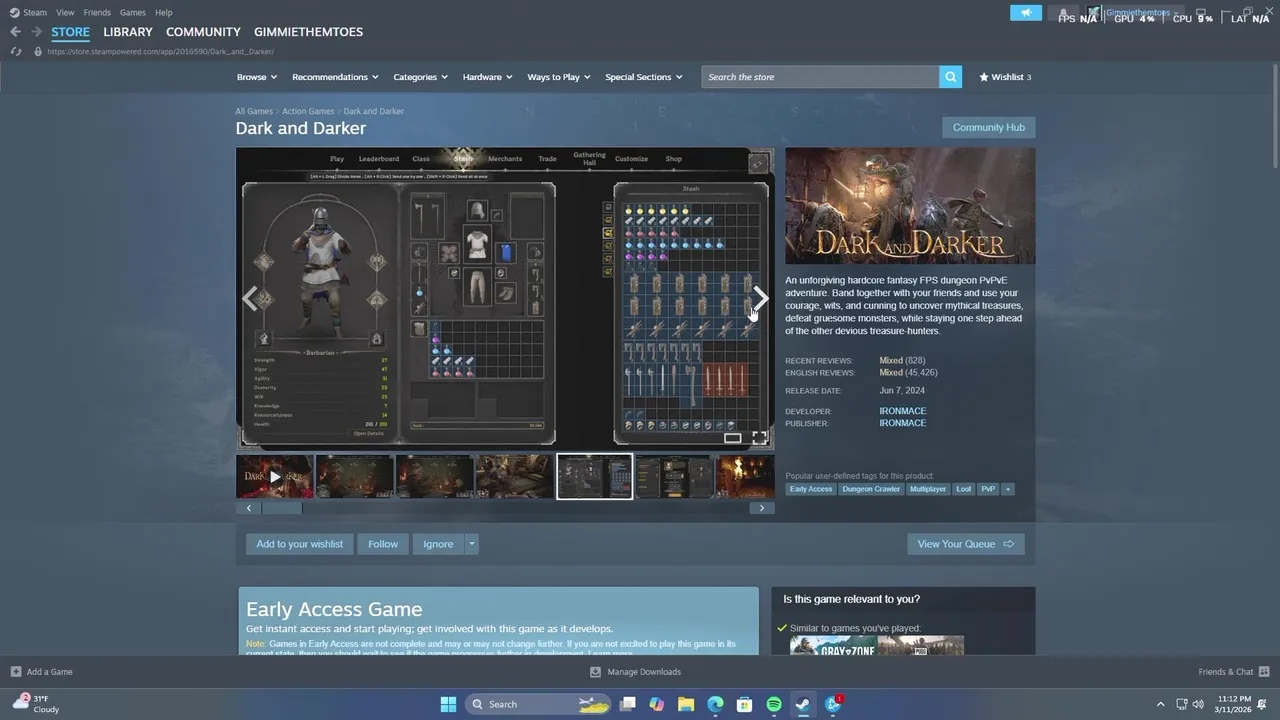The width and height of the screenshot is (1280, 720).
Task: Open the Ignore options dropdown arrow
Action: (472, 544)
